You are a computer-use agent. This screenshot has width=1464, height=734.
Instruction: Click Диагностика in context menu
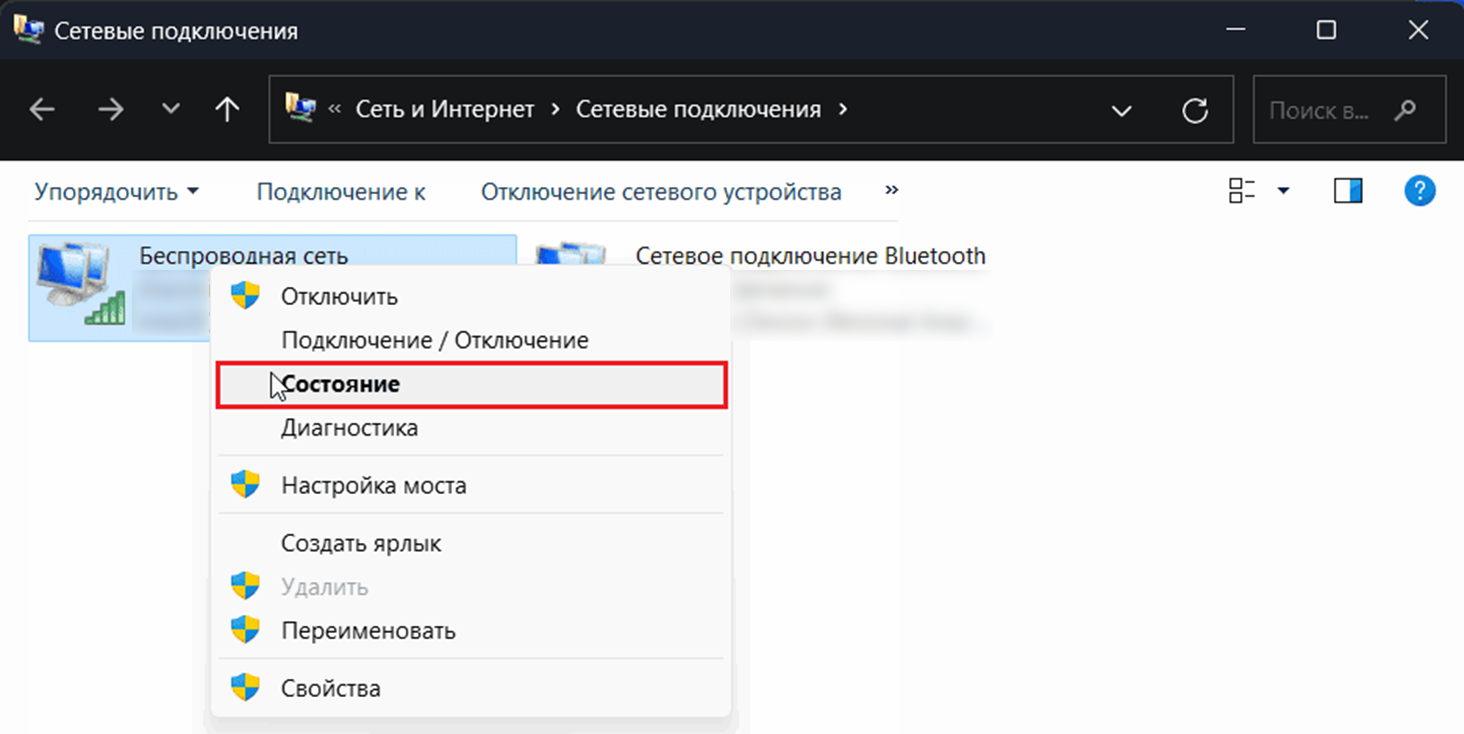pos(349,428)
